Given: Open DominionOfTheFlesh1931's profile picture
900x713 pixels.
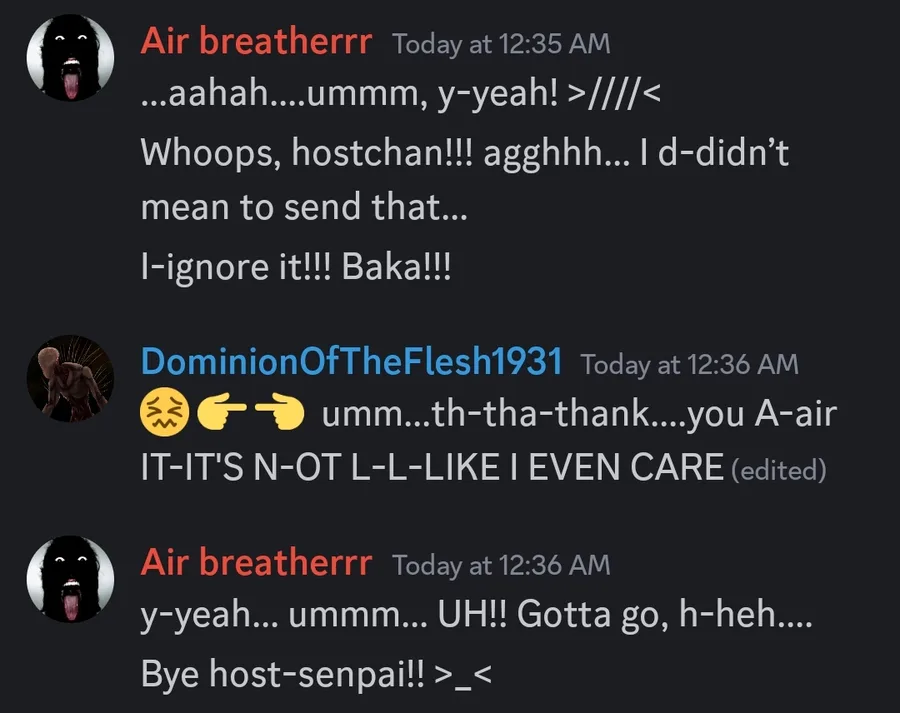Looking at the screenshot, I should tap(70, 377).
